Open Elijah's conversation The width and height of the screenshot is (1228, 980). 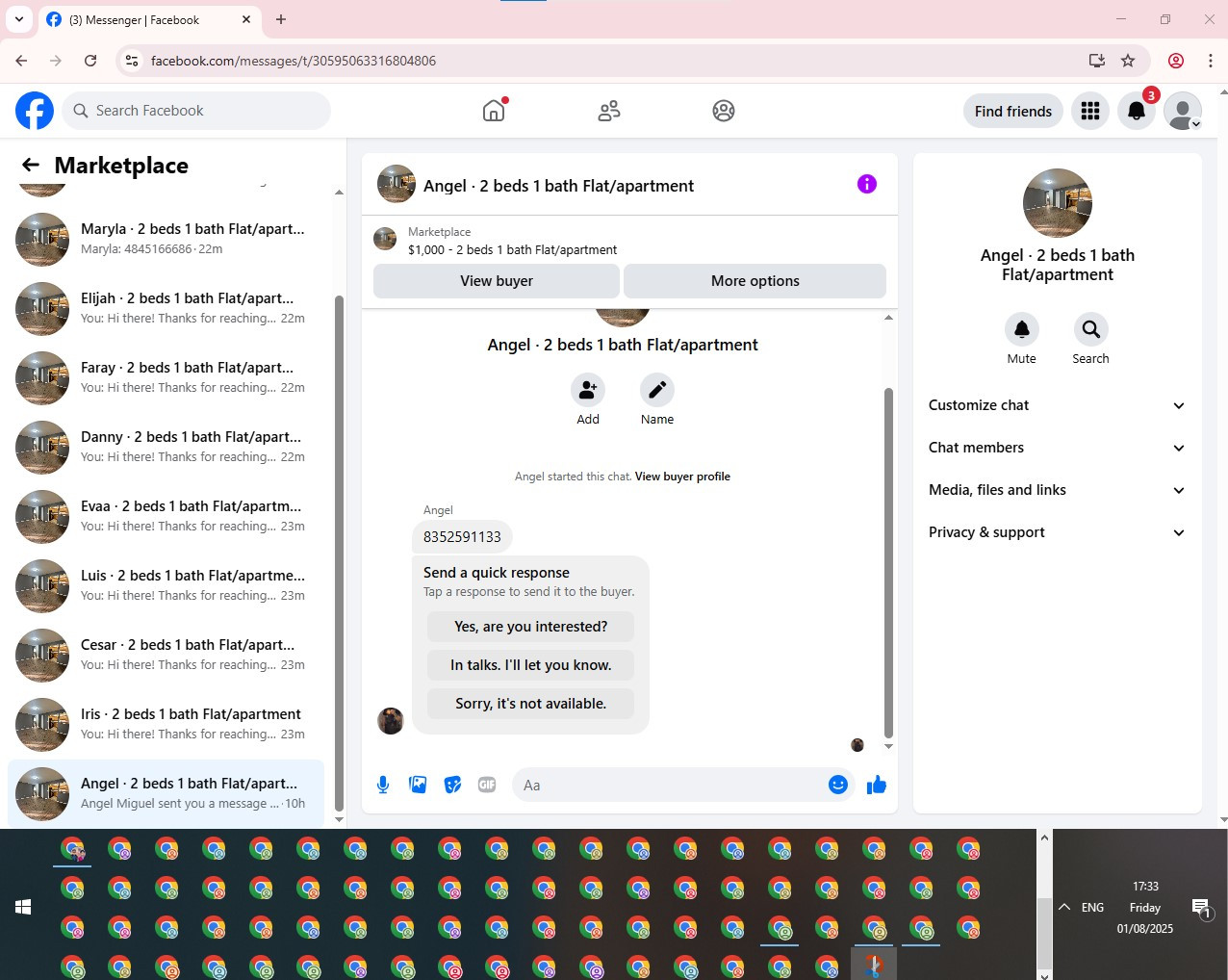pos(166,308)
